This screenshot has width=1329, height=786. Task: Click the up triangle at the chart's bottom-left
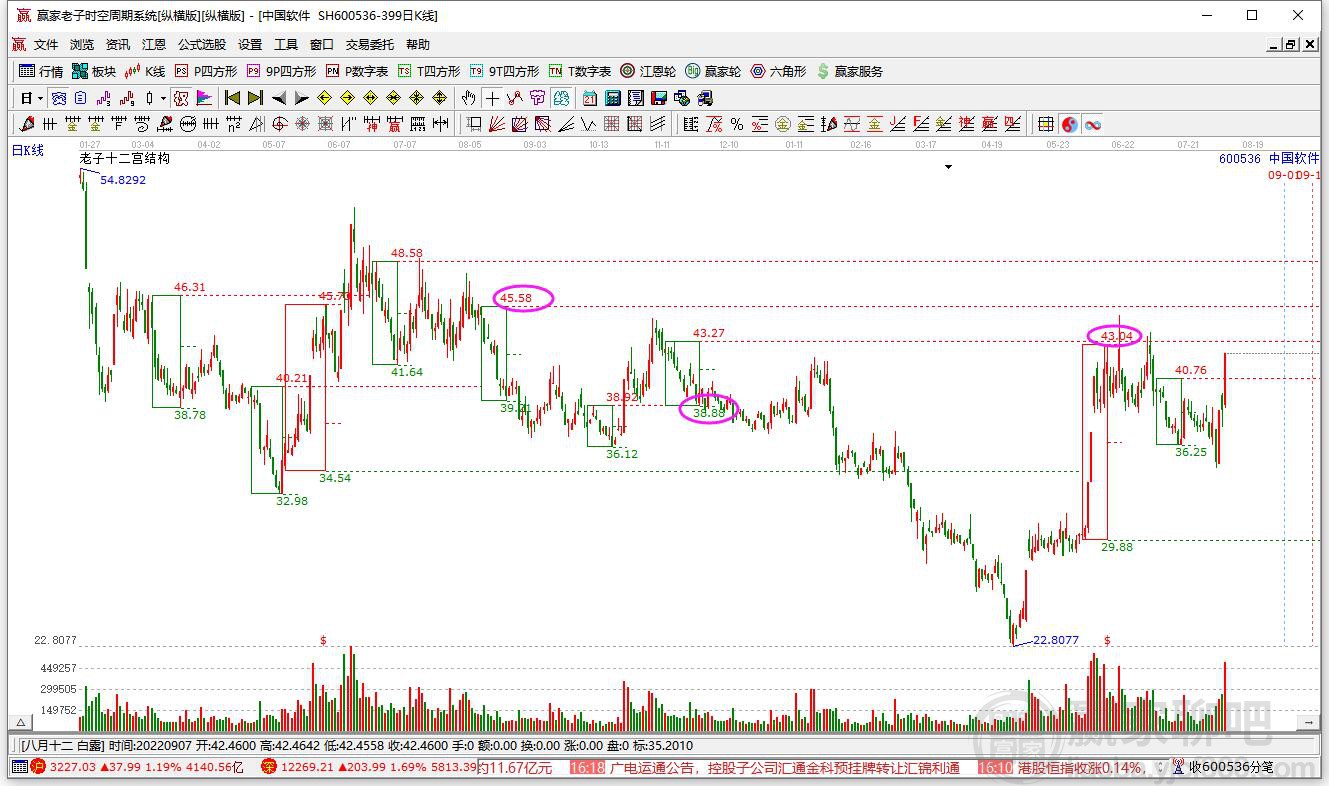click(19, 722)
